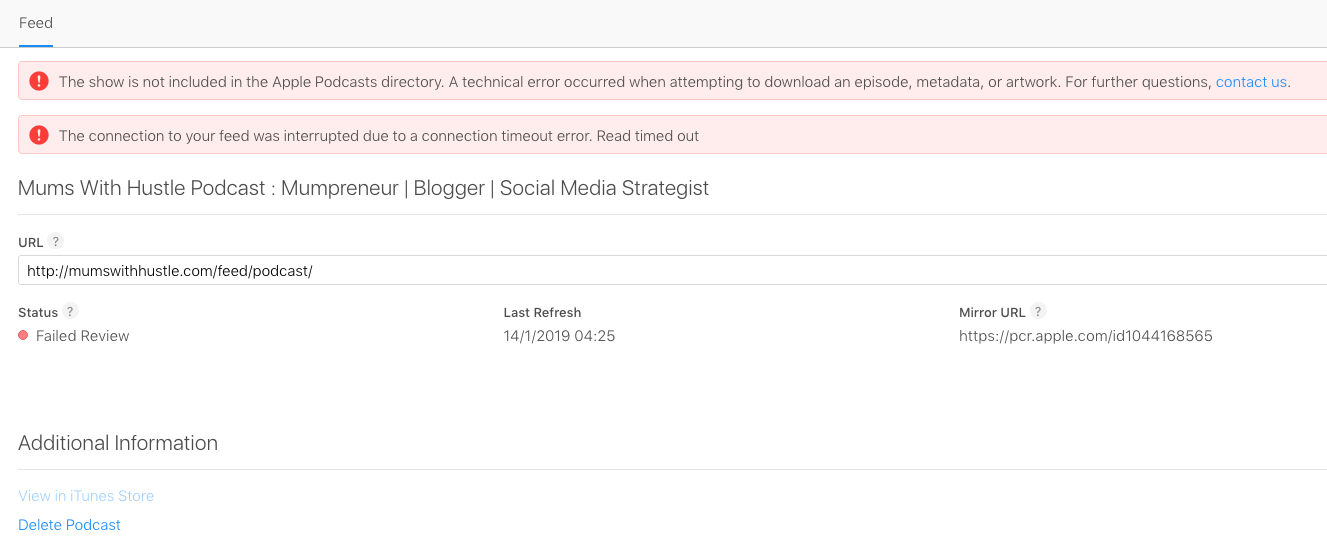Click the first red error alert icon
This screenshot has width=1327, height=553.
pyautogui.click(x=38, y=82)
